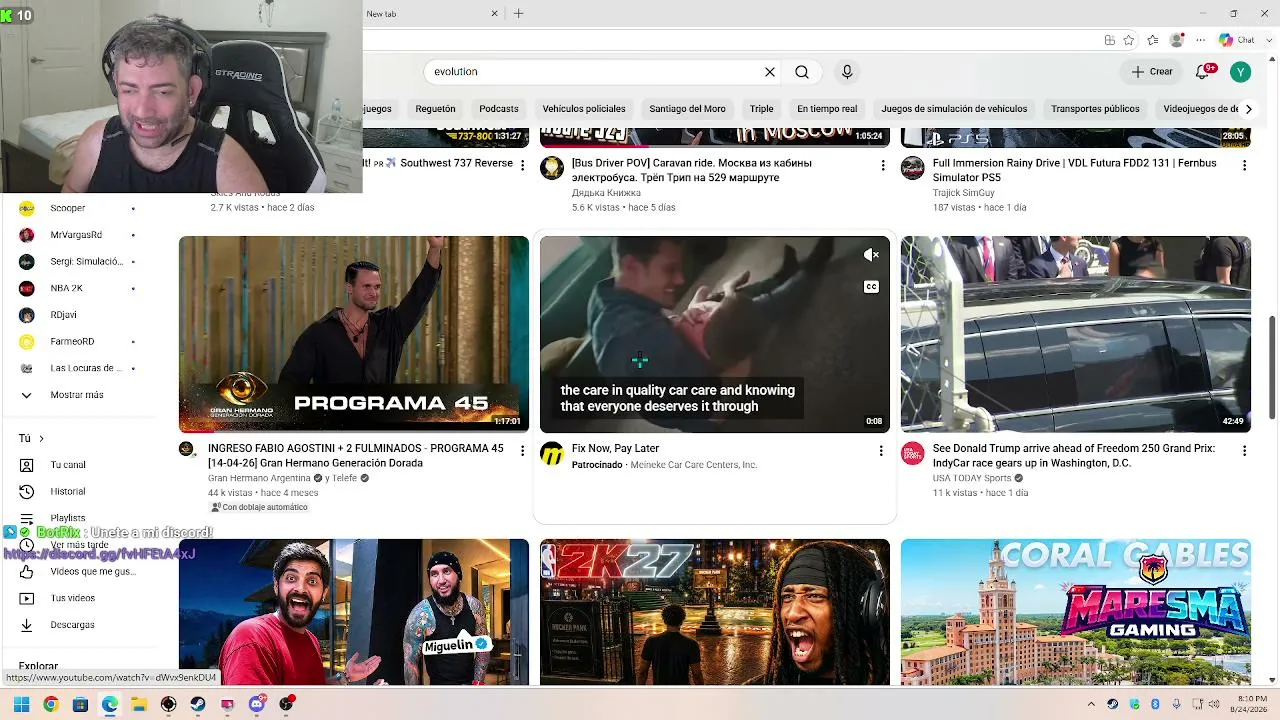Viewport: 1280px width, 720px height.
Task: Select the Vehículos policiales chip
Action: pyautogui.click(x=584, y=109)
